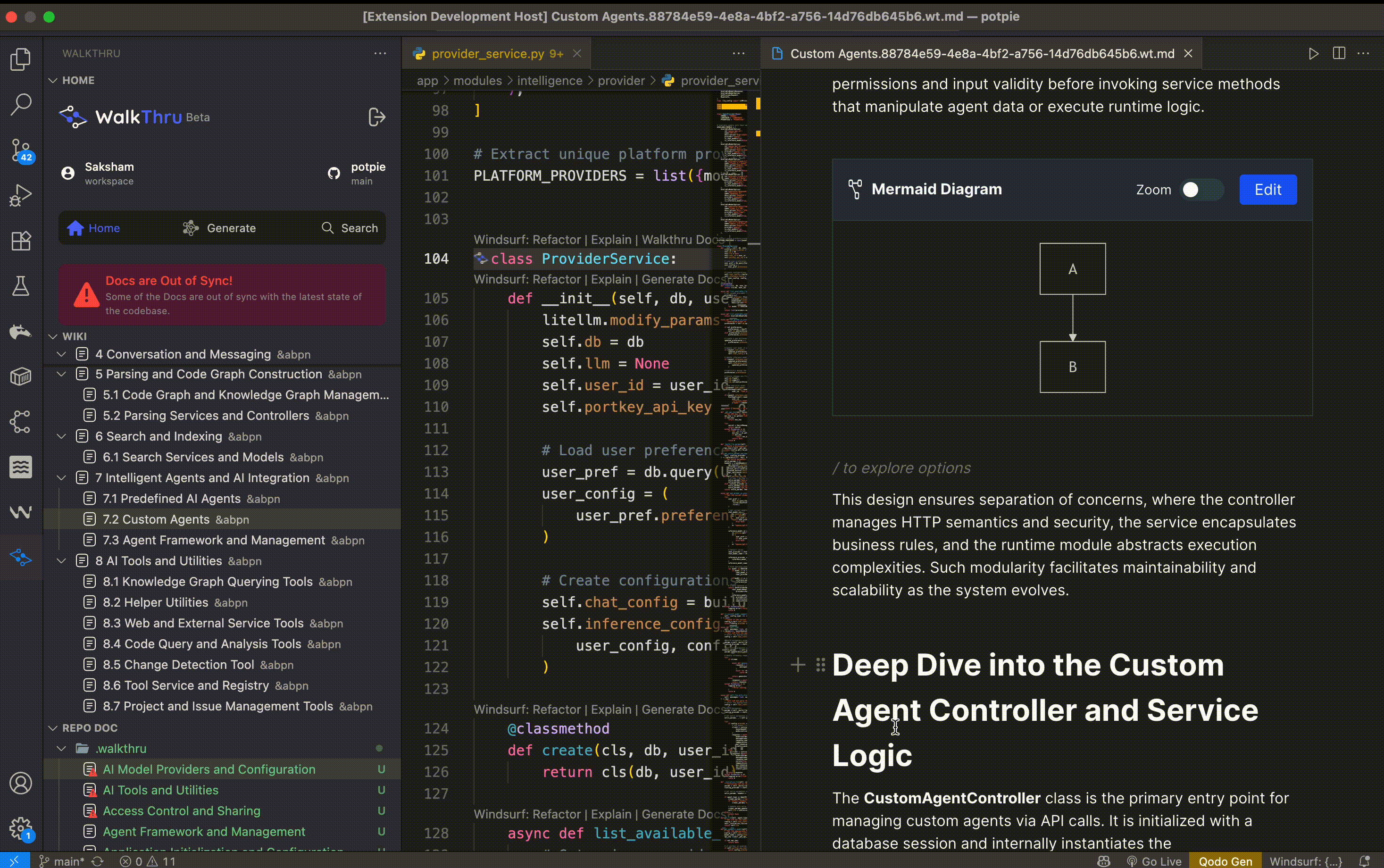Open the Explorer view in activity bar
The width and height of the screenshot is (1384, 868).
[21, 59]
